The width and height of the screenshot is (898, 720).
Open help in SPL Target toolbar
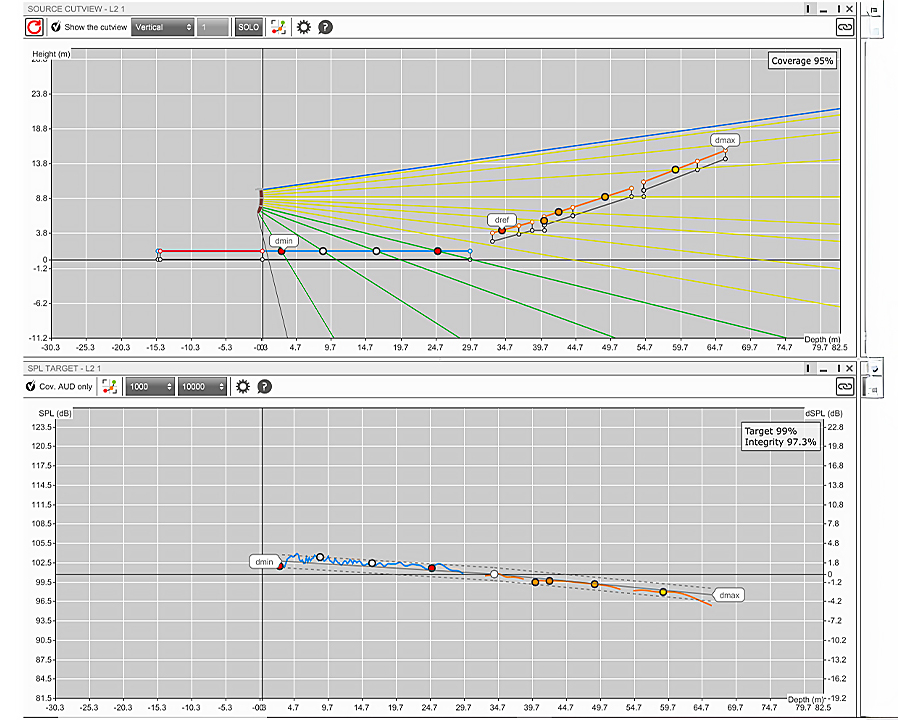tap(264, 386)
